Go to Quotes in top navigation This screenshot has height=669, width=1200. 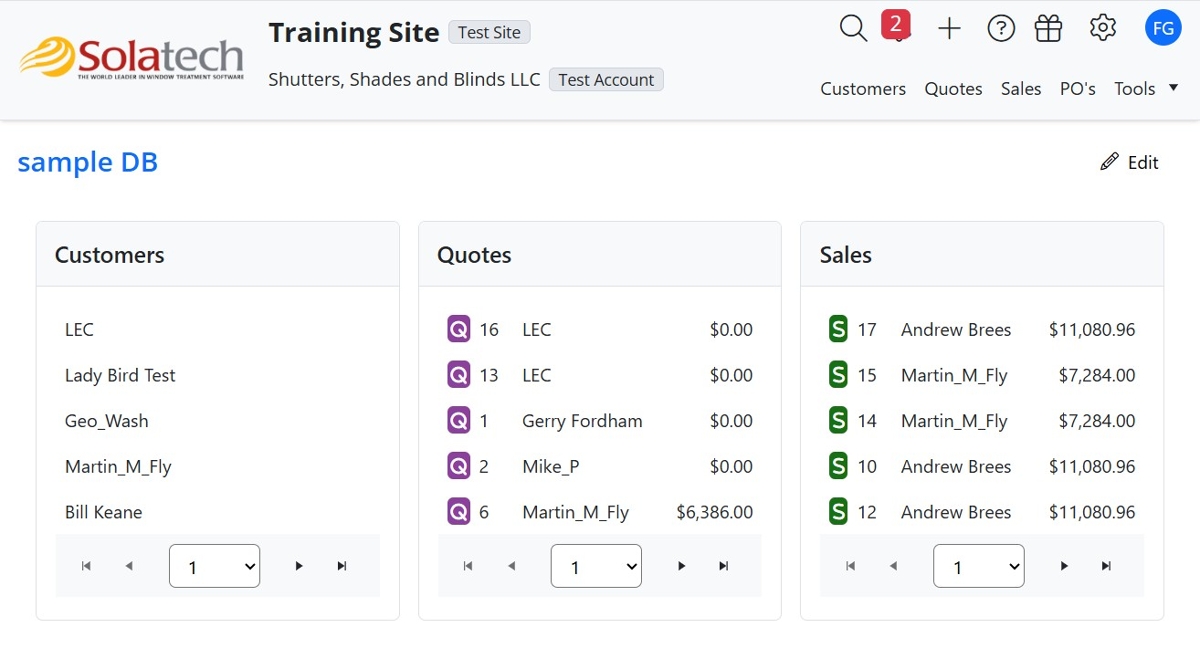(x=953, y=89)
